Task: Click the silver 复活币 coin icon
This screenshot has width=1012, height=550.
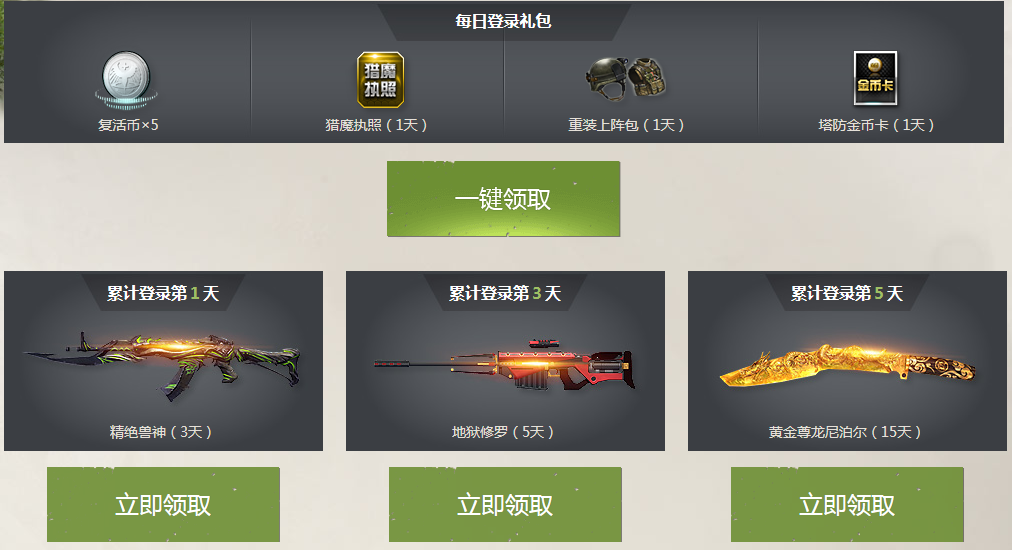Action: coord(126,79)
